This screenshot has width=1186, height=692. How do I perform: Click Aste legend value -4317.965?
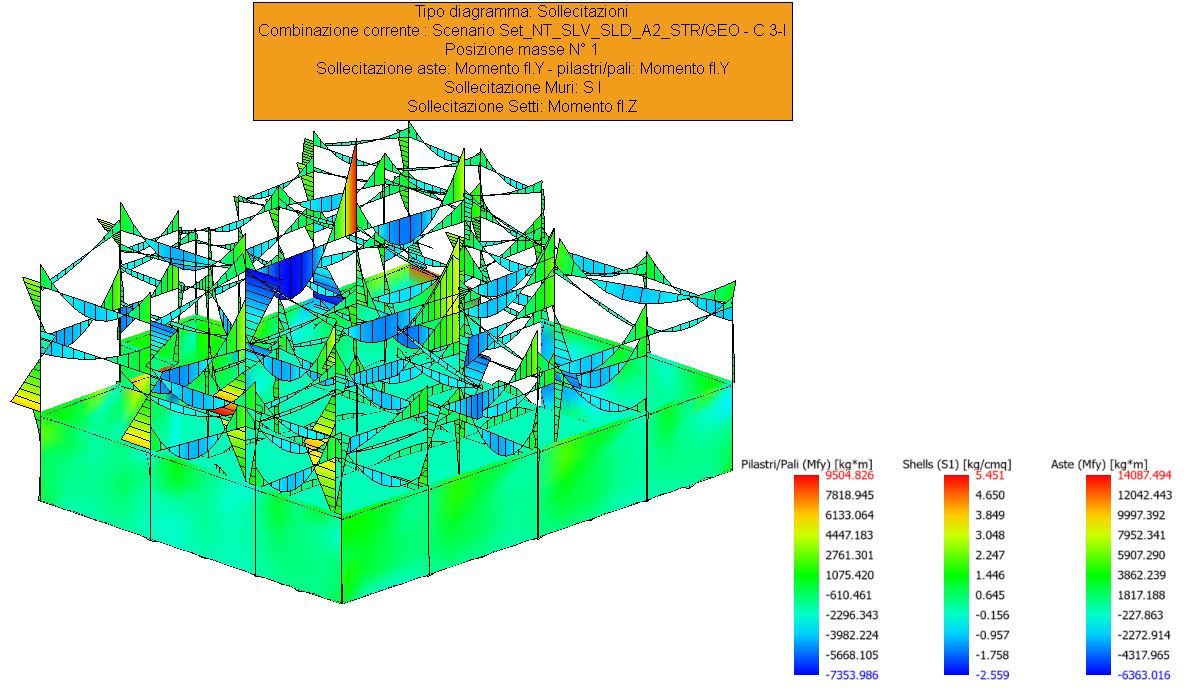point(1144,655)
